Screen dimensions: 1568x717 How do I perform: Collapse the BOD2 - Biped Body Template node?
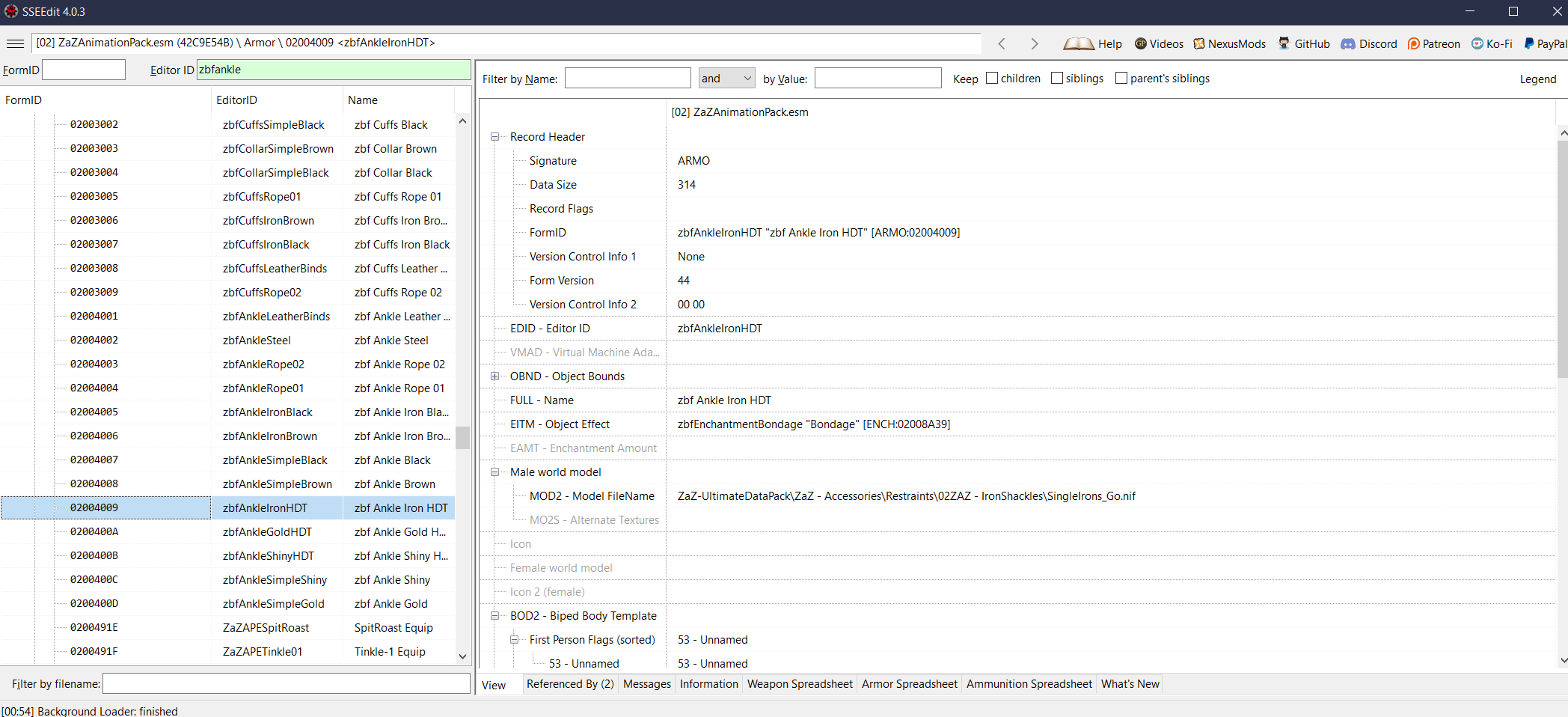[494, 616]
